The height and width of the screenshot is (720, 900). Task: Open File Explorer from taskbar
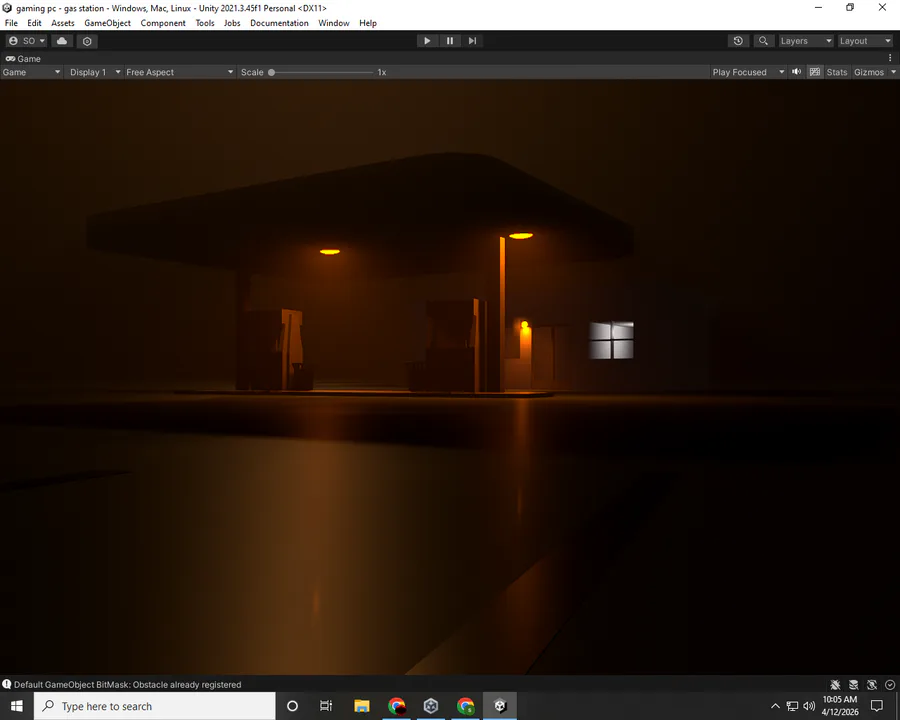362,706
